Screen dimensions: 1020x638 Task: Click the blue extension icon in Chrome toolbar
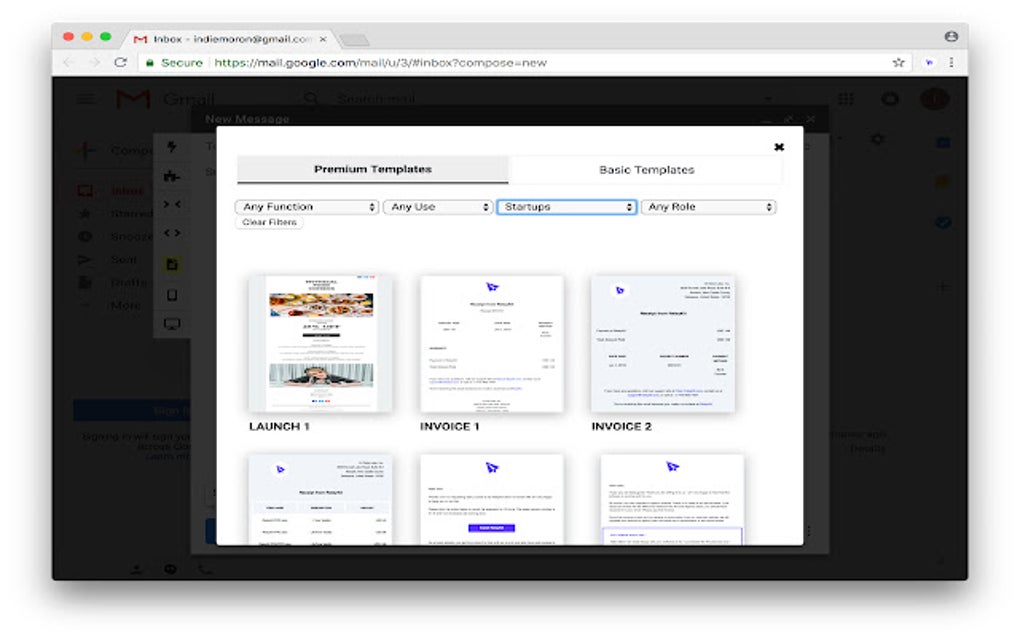coord(929,62)
